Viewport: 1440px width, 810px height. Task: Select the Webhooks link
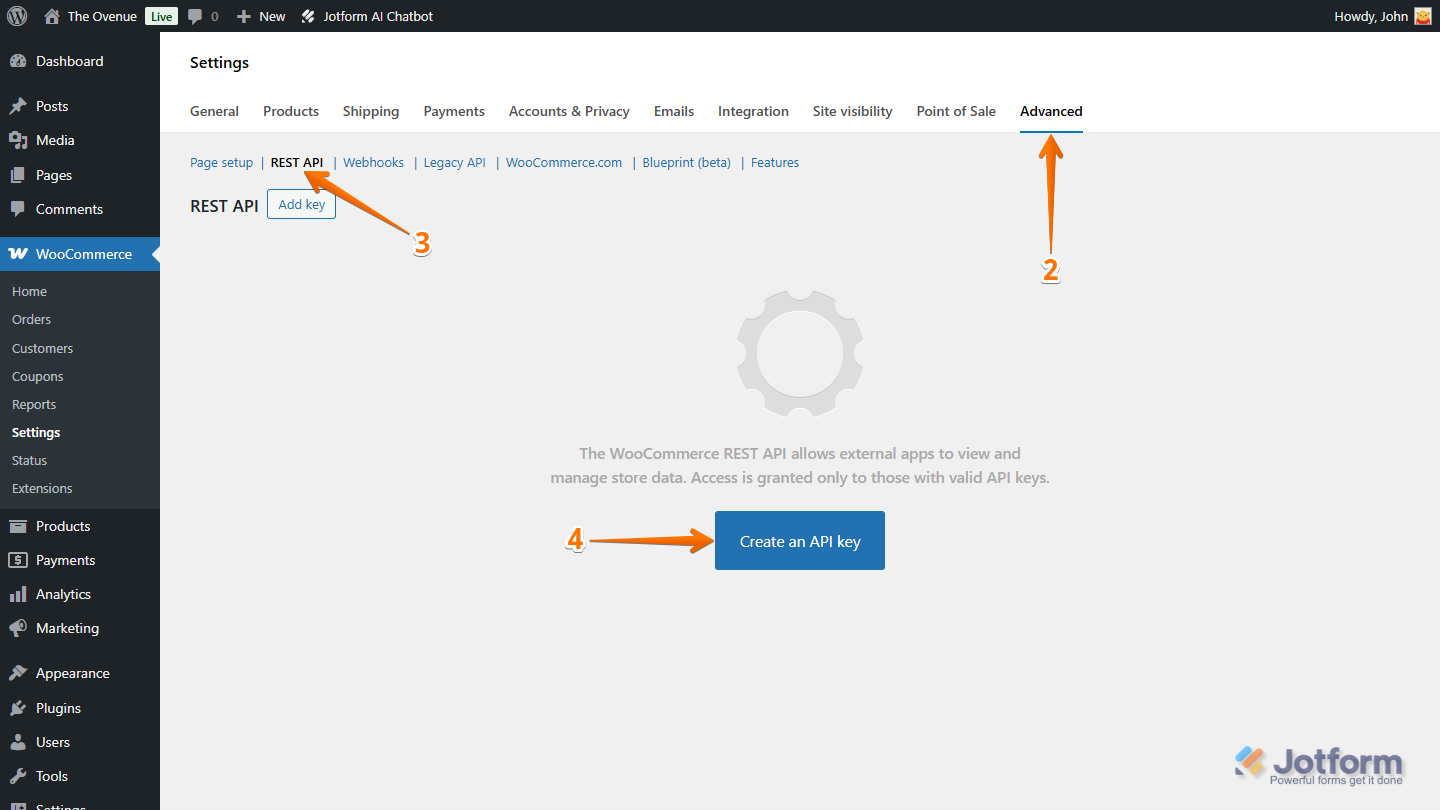373,162
